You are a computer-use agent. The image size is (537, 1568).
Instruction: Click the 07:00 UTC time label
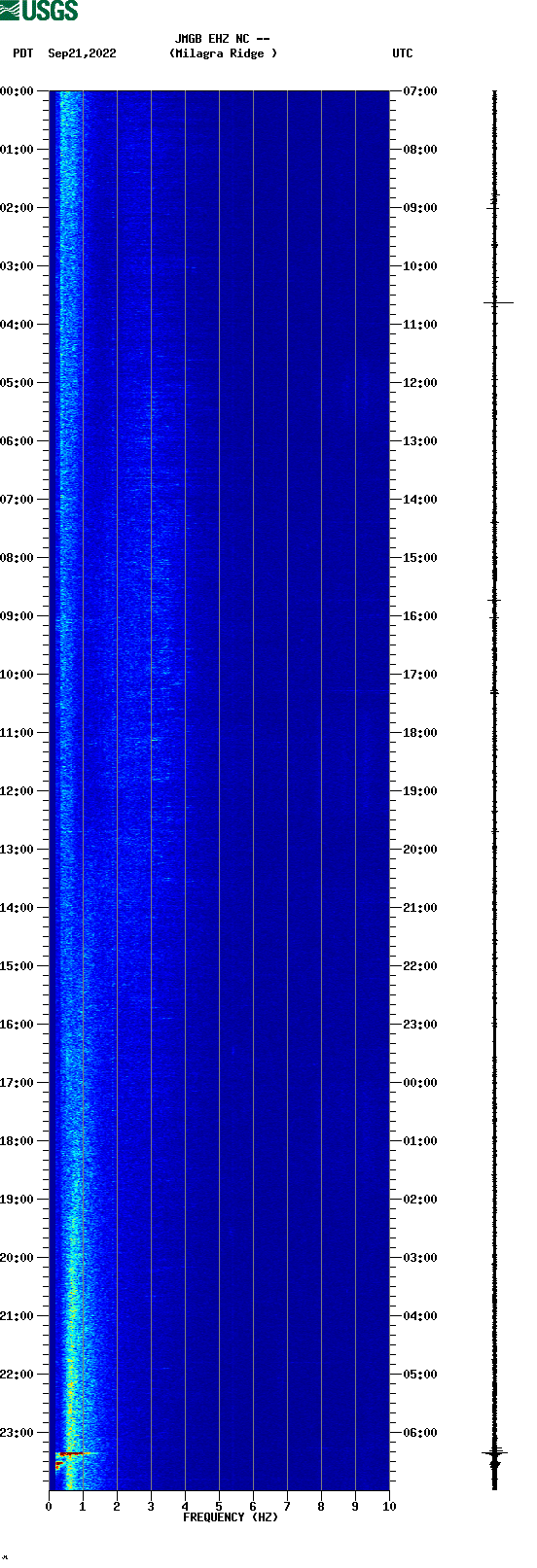pos(420,91)
